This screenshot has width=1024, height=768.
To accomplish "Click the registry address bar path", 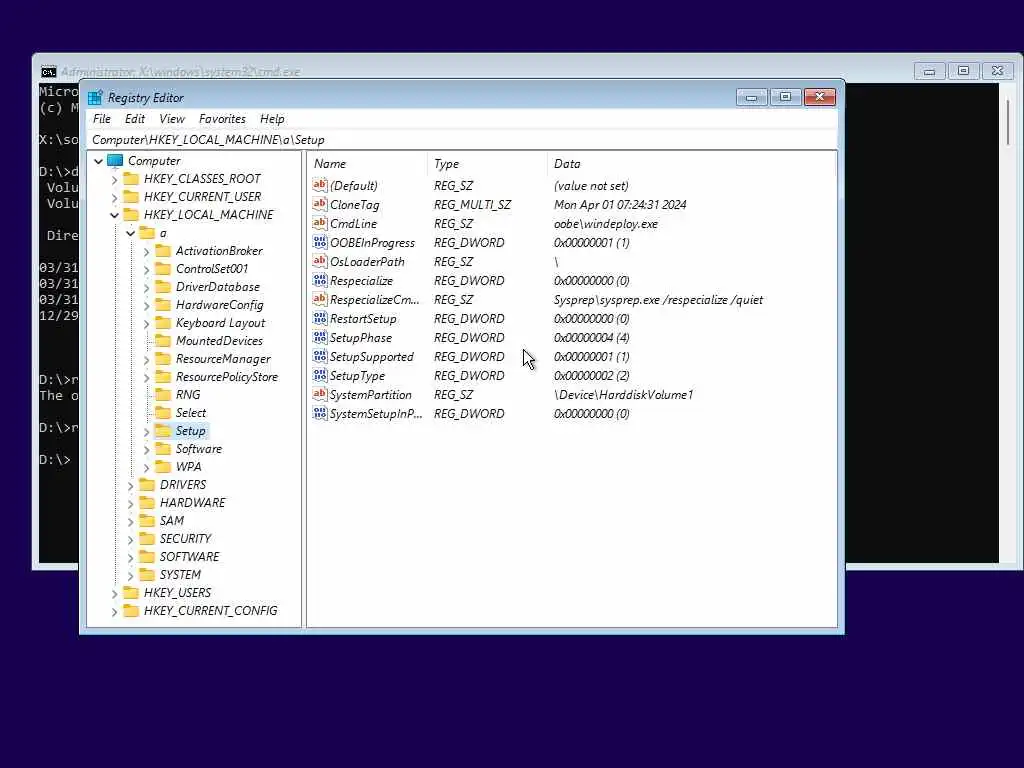I will tap(208, 140).
